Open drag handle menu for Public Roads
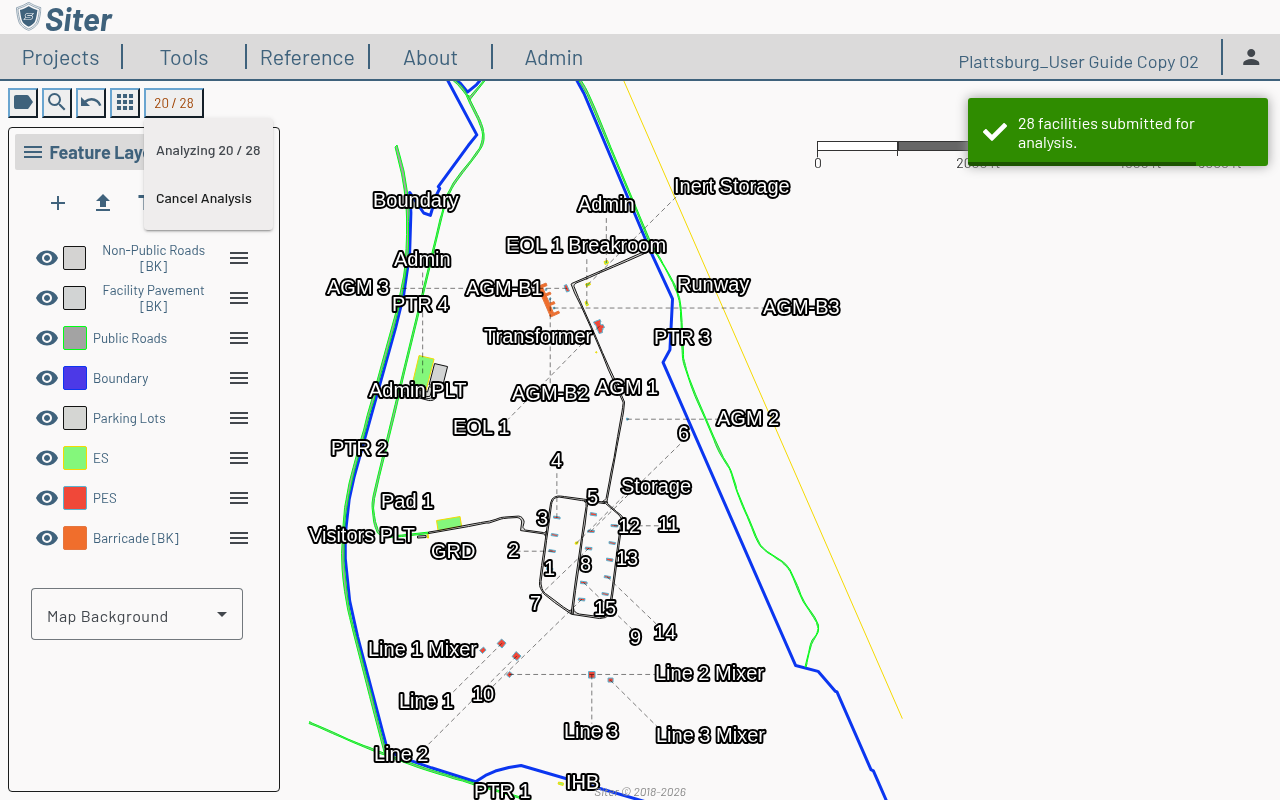 (239, 338)
